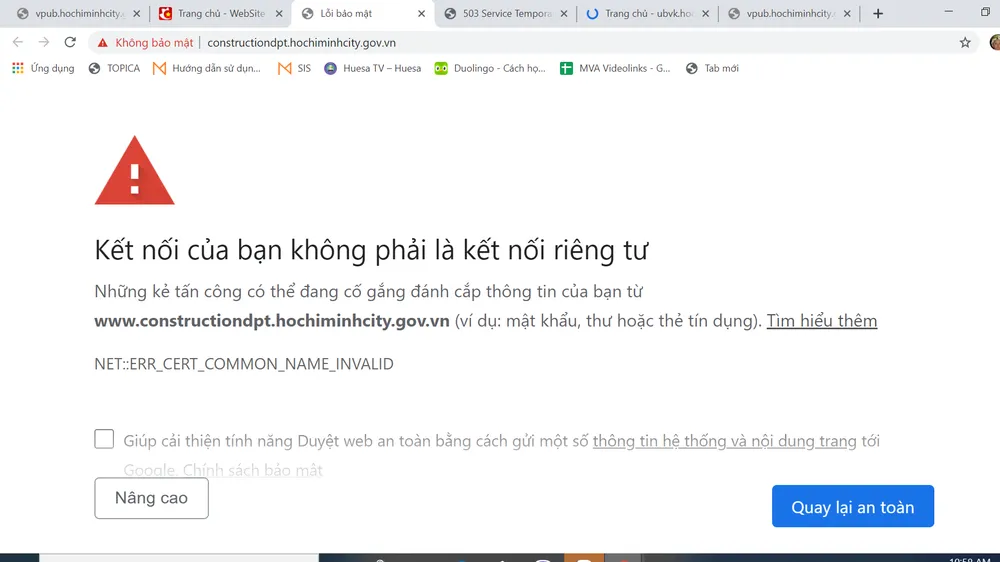Screen dimensions: 1000x562
Task: Open the Tab mới bookmark
Action: [x=712, y=68]
